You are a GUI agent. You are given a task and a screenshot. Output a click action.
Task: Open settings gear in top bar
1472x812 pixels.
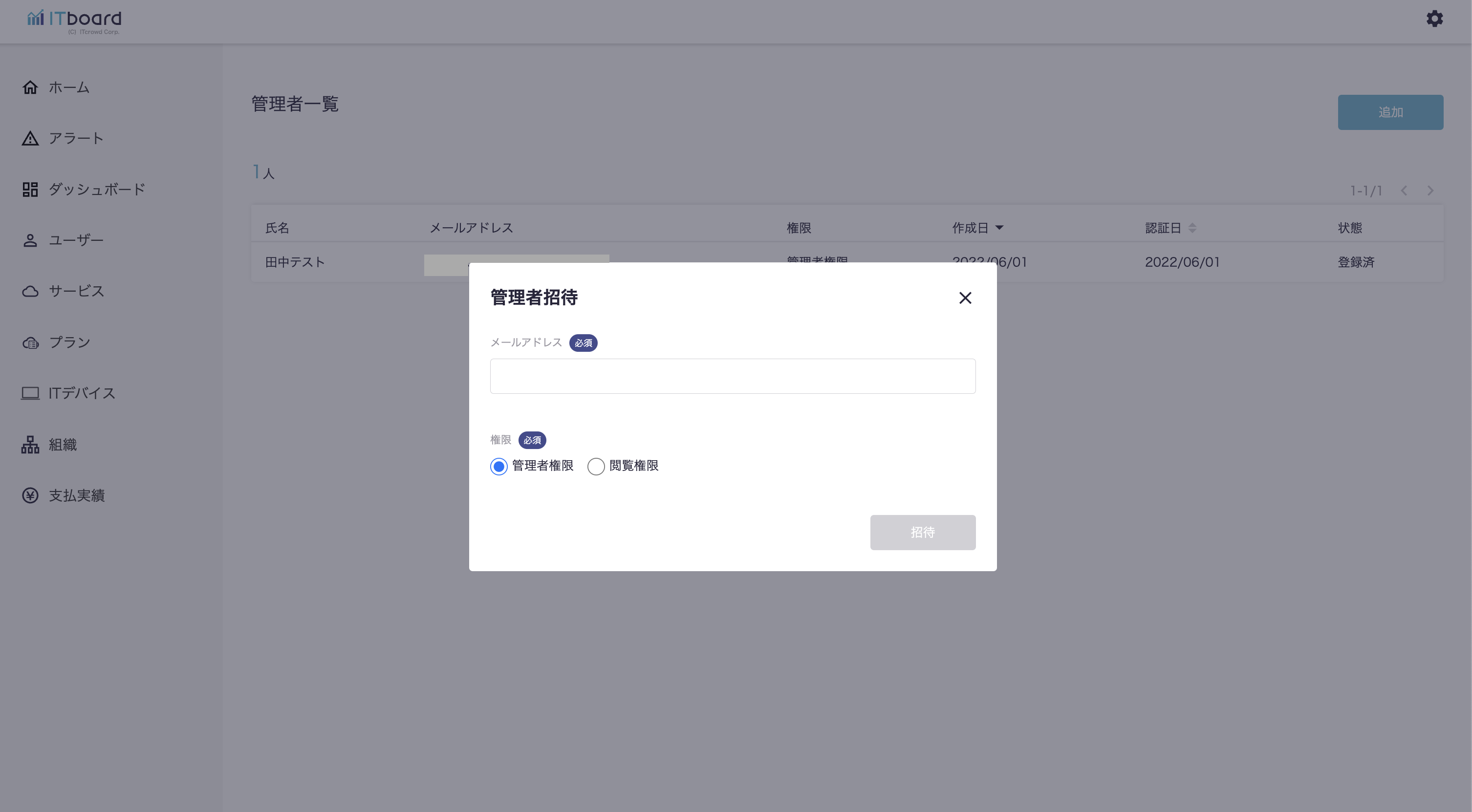pos(1434,19)
